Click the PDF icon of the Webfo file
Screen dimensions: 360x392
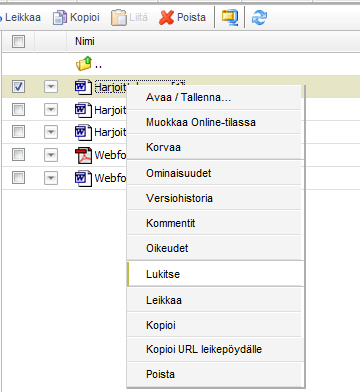pyautogui.click(x=83, y=155)
